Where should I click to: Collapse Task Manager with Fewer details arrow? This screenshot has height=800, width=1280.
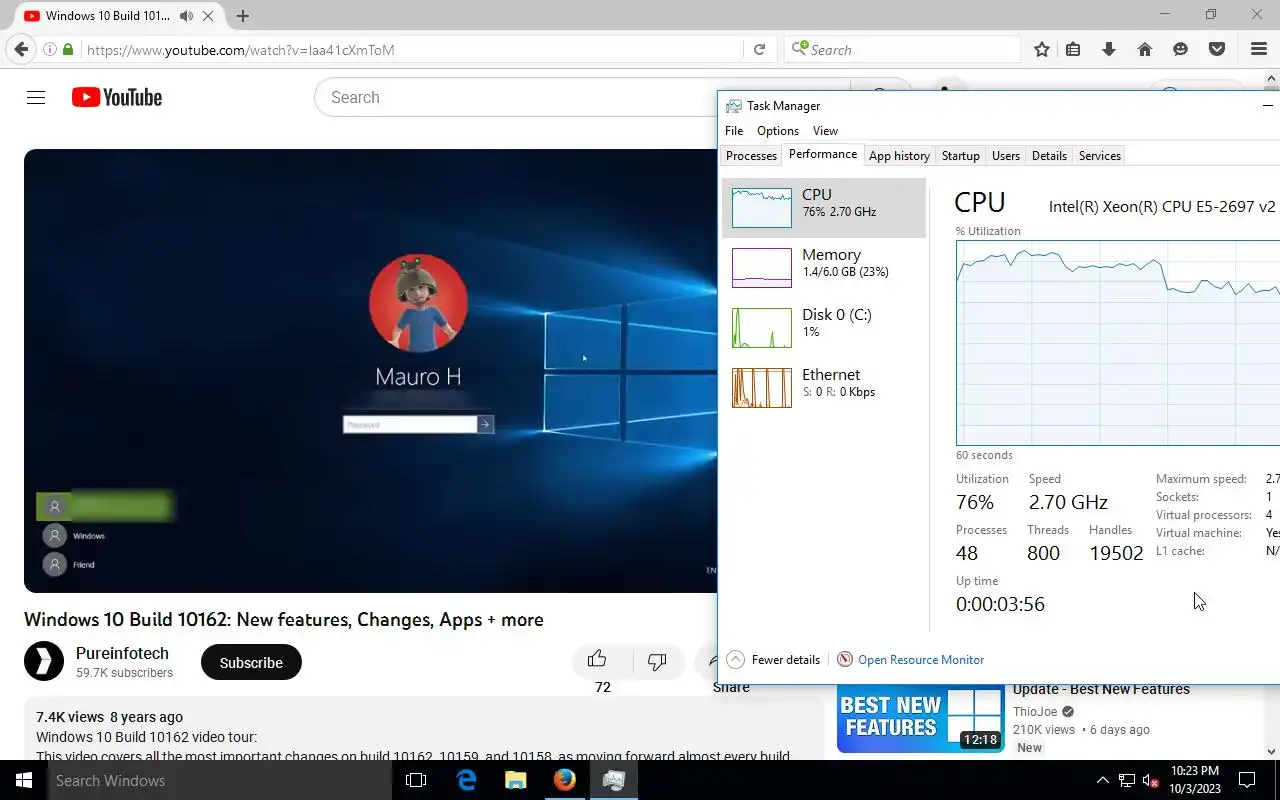click(x=735, y=659)
